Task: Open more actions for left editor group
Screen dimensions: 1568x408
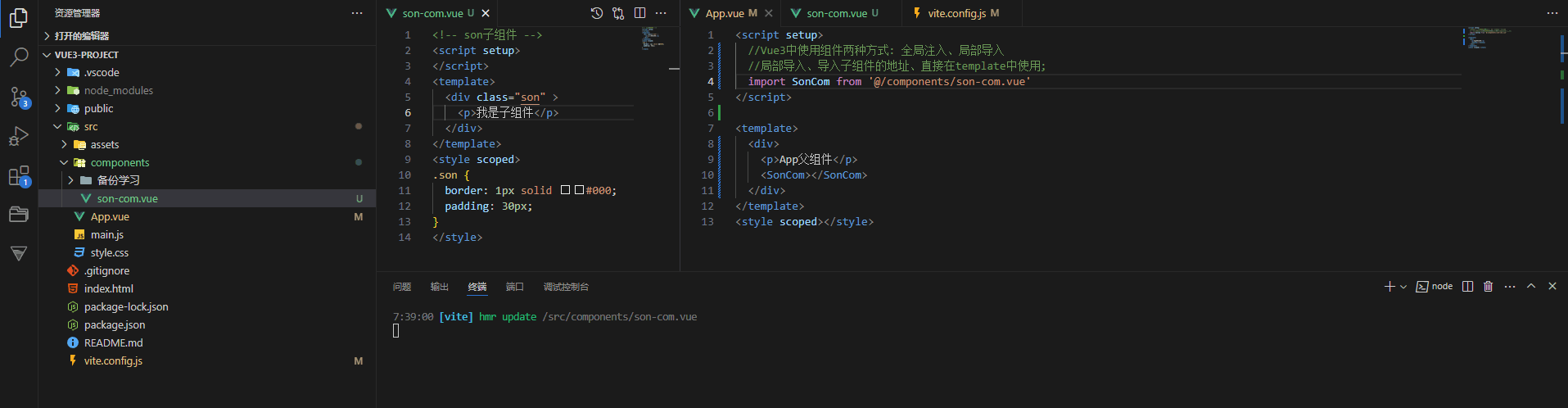Action: tap(661, 13)
